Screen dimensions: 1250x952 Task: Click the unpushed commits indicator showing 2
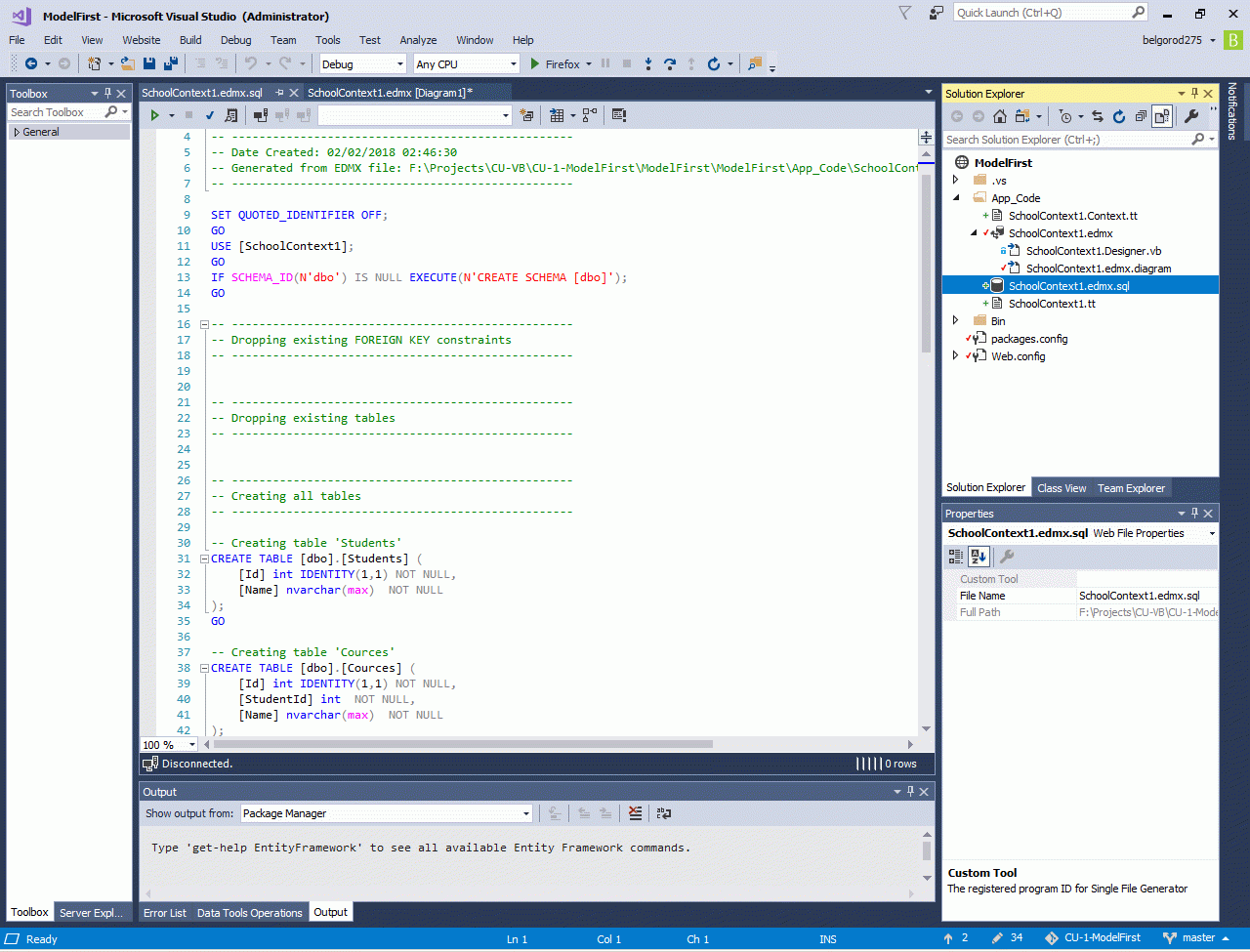(955, 938)
